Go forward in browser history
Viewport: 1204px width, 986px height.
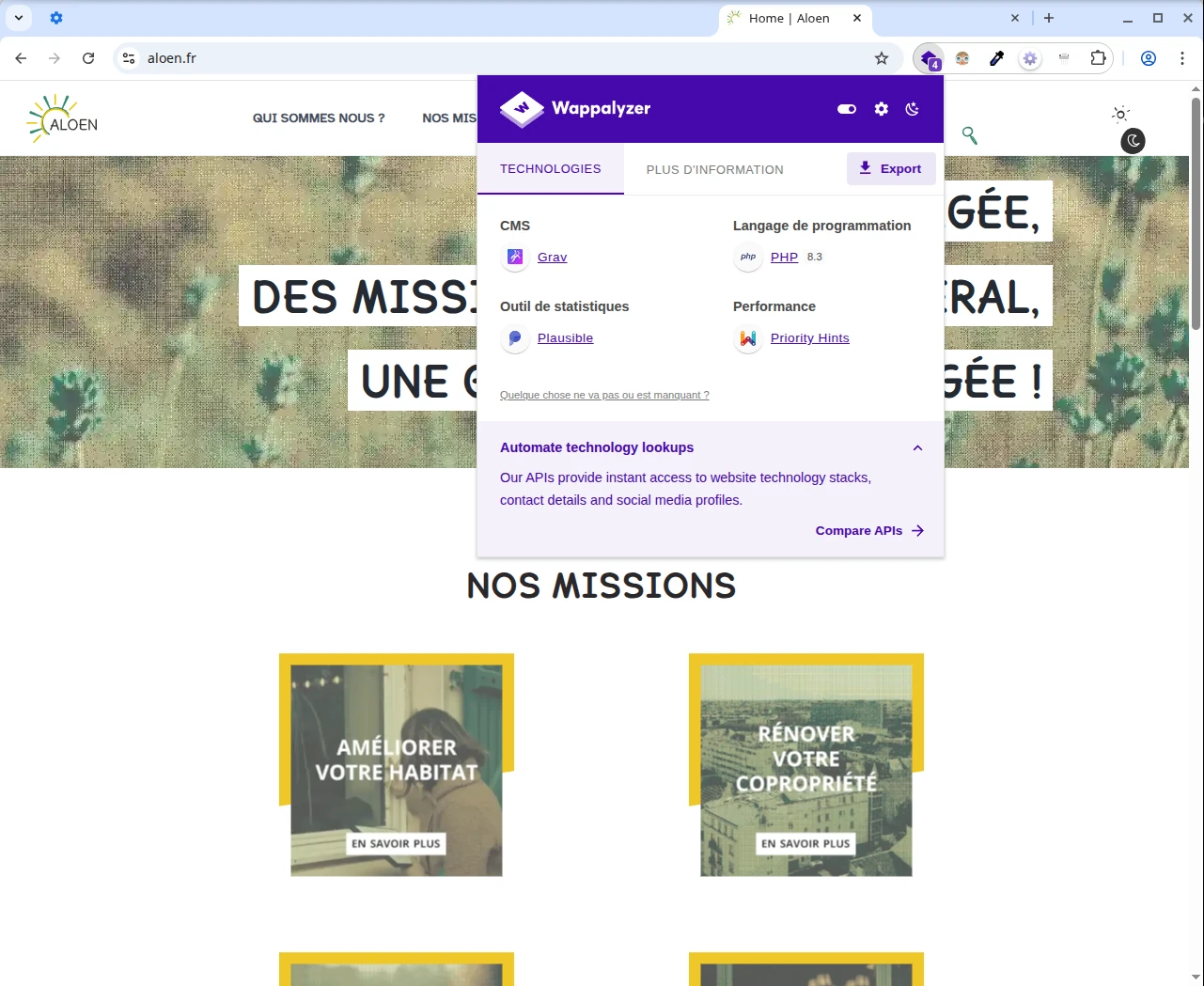tap(55, 58)
